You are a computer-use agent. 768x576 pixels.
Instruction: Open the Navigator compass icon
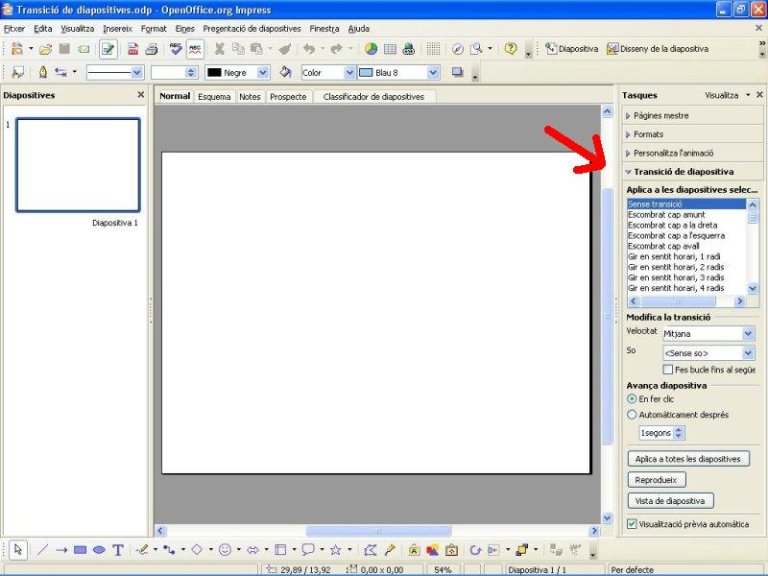tap(457, 48)
